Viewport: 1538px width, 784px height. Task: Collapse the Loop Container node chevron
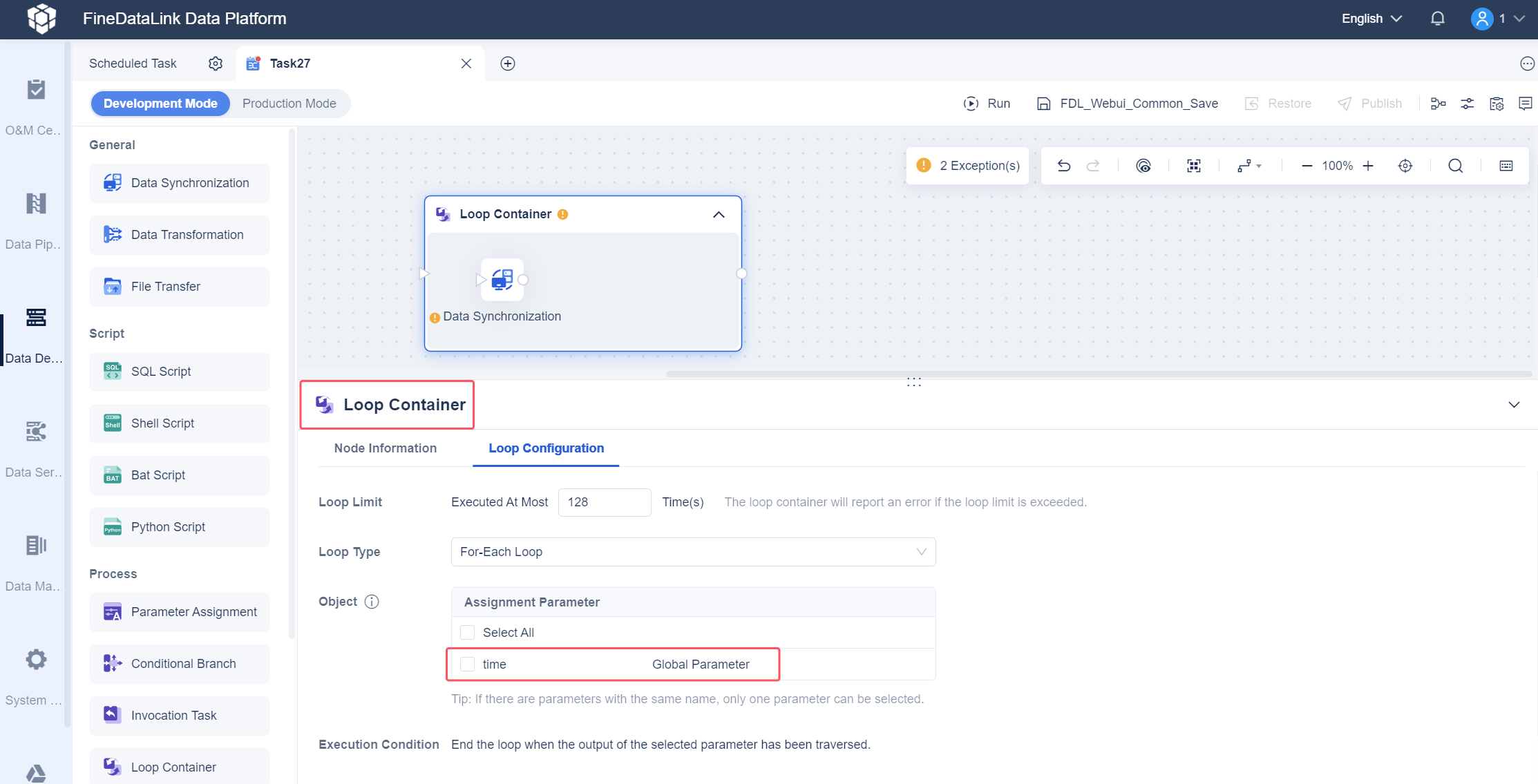(719, 215)
